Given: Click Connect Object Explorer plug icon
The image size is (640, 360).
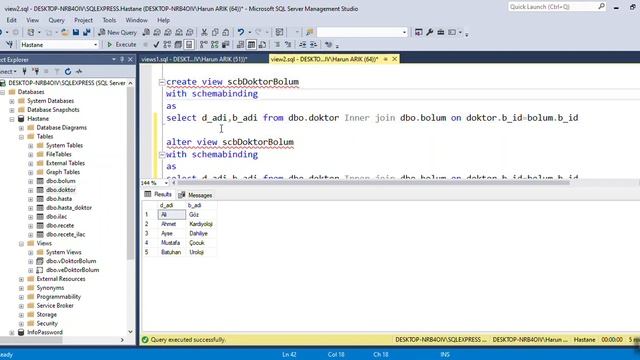Looking at the screenshot, I should point(24,71).
